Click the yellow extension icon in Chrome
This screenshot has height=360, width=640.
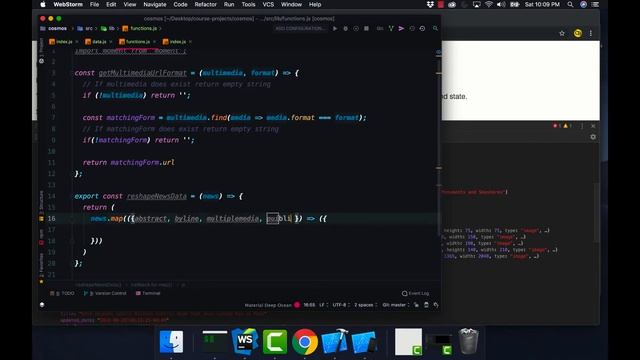coord(578,33)
